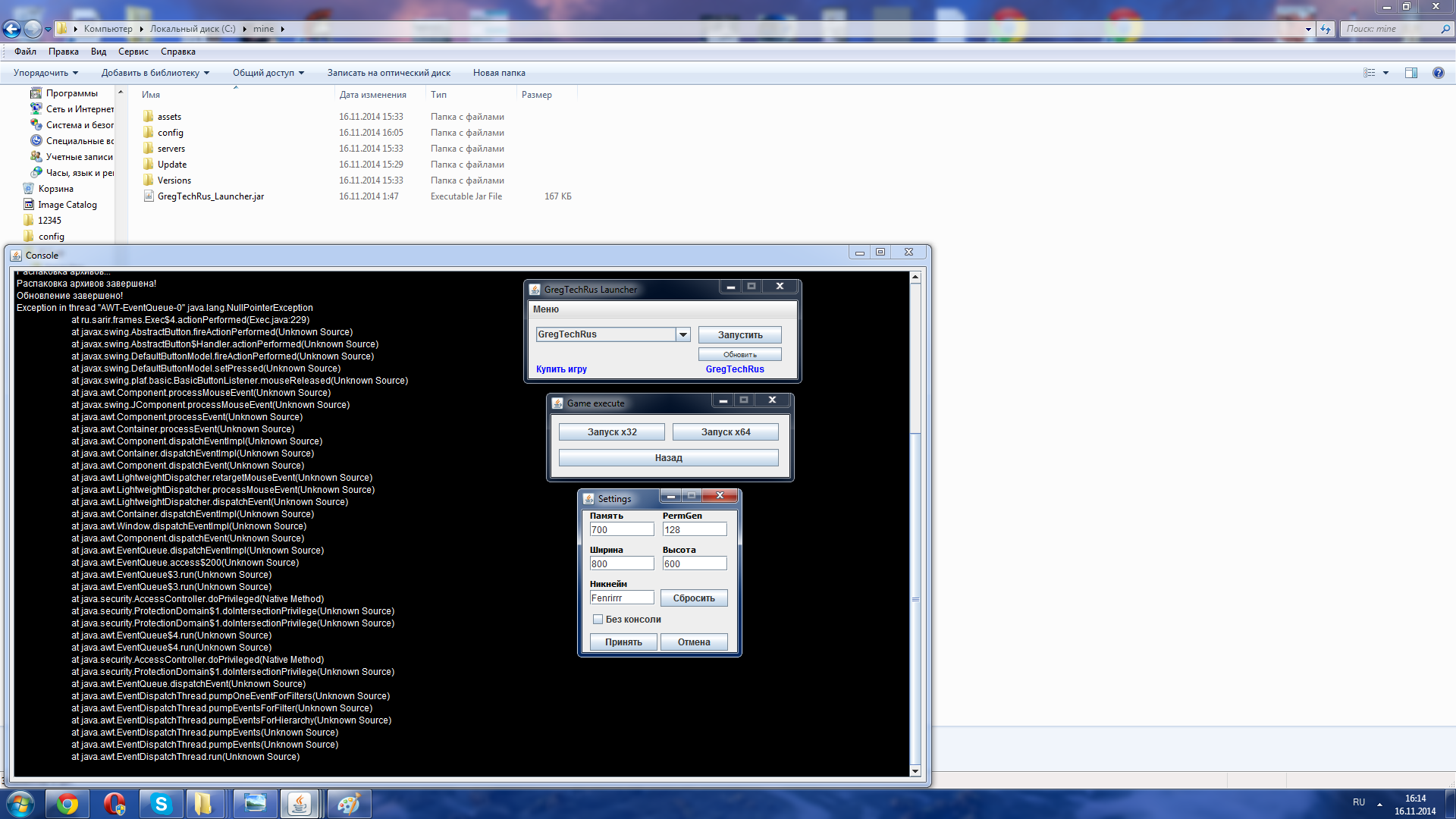Toggle the preview pane icon

click(x=1411, y=73)
